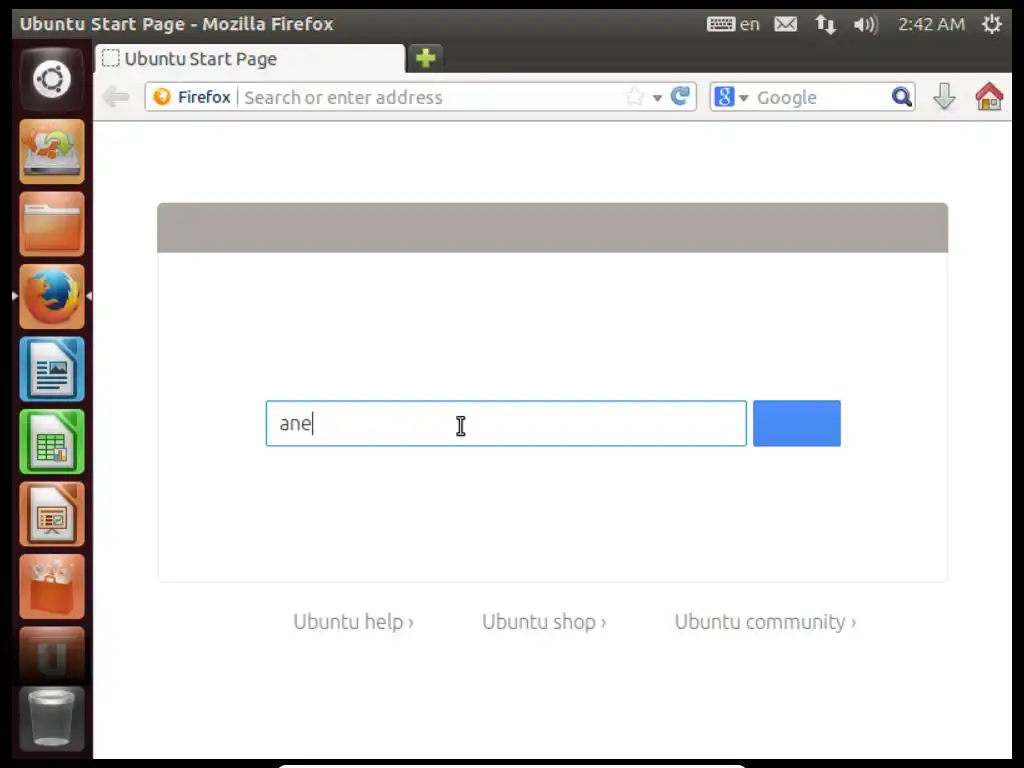Open the Ubuntu shop link

(x=544, y=622)
